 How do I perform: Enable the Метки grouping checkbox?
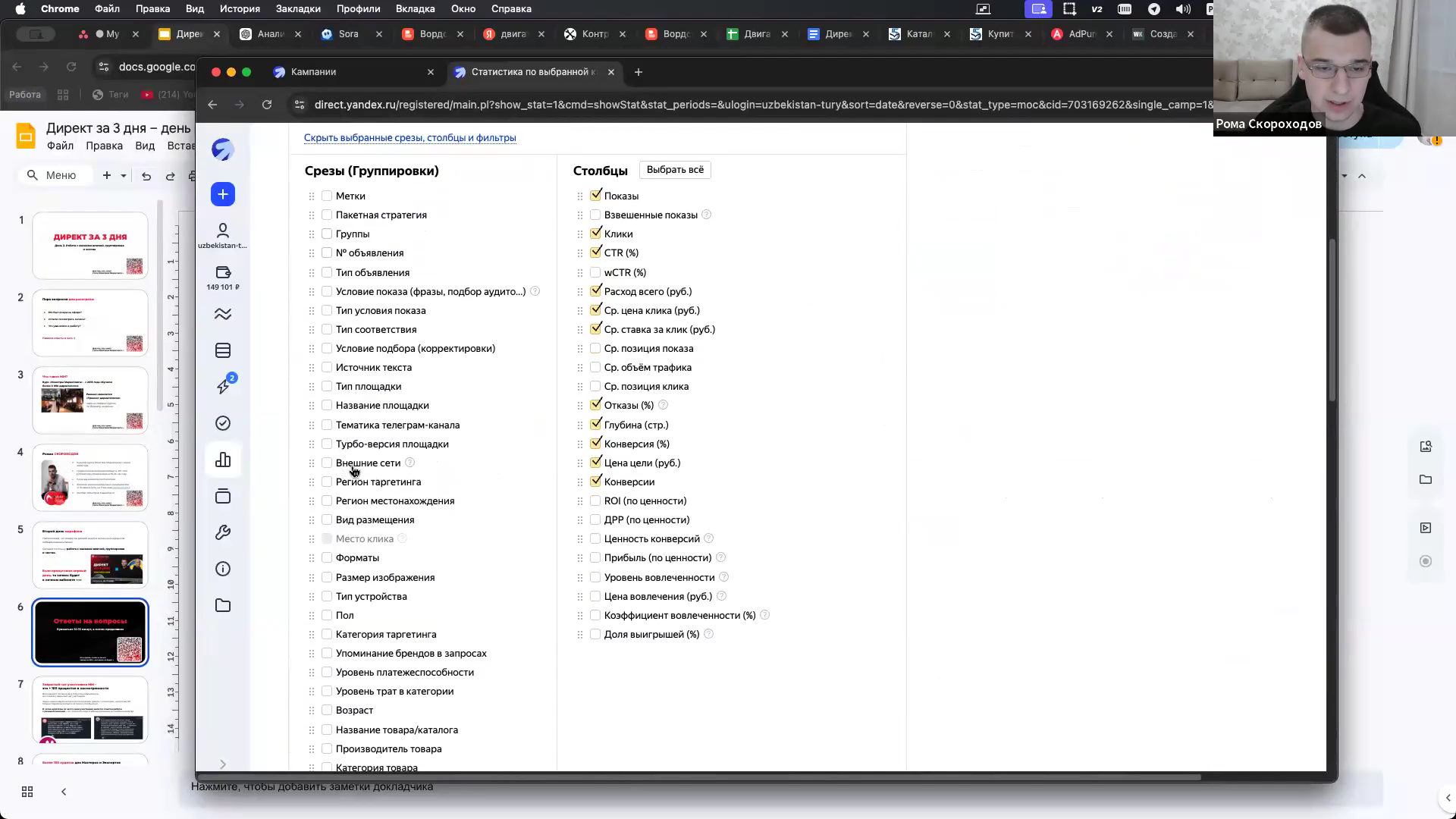tap(327, 196)
